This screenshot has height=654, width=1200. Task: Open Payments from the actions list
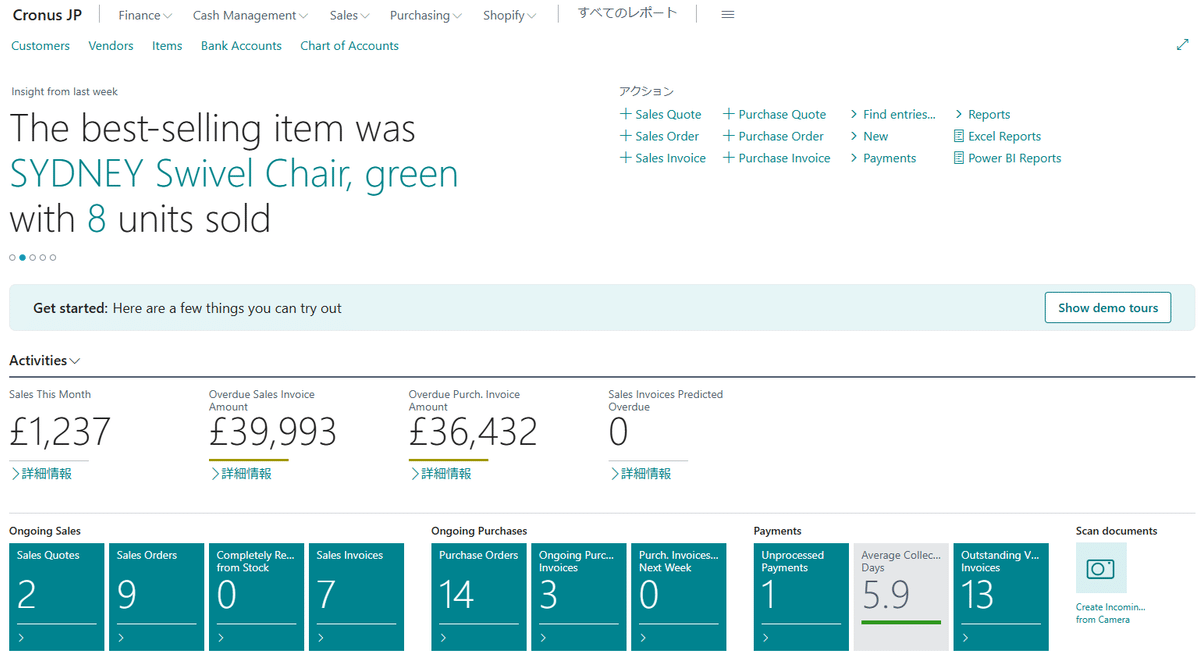(888, 157)
